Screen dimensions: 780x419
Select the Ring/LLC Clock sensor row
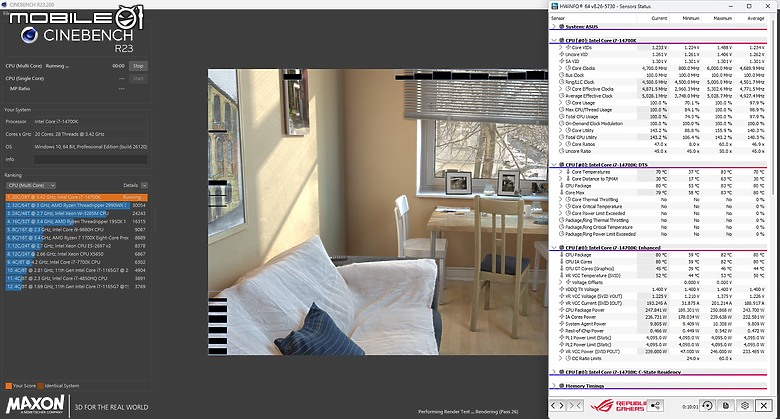[x=658, y=82]
